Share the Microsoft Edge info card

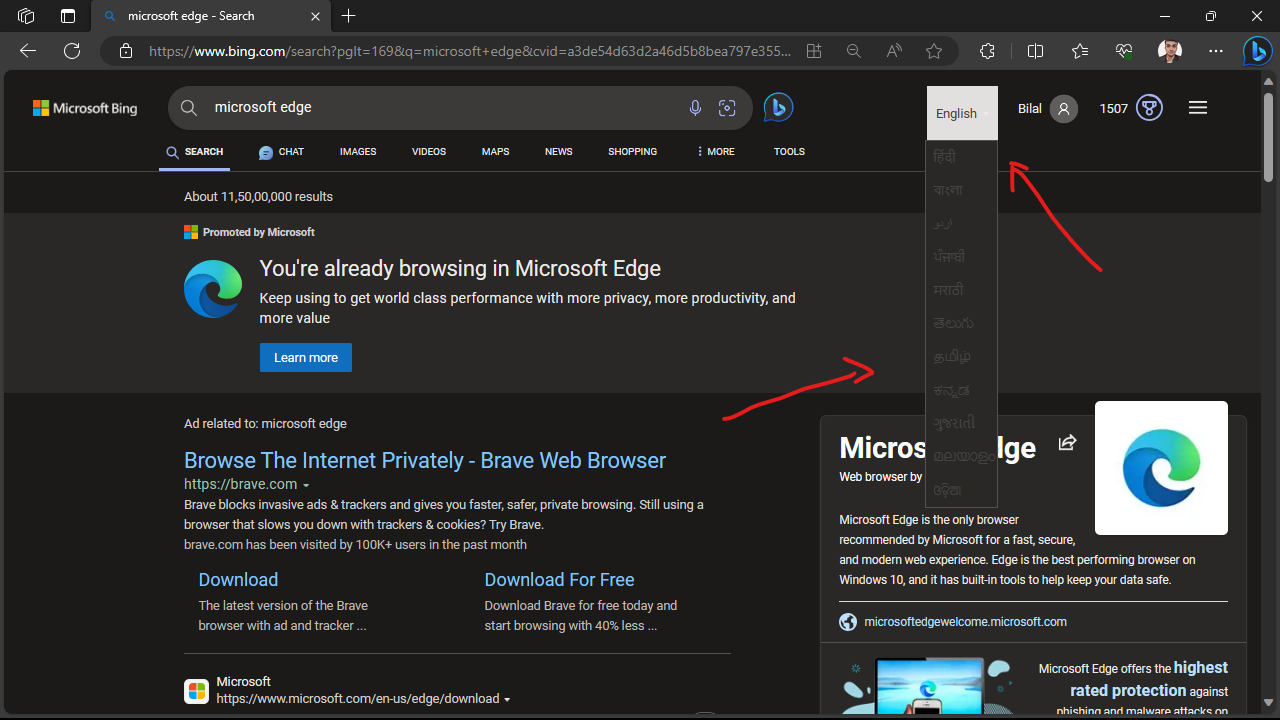tap(1067, 442)
